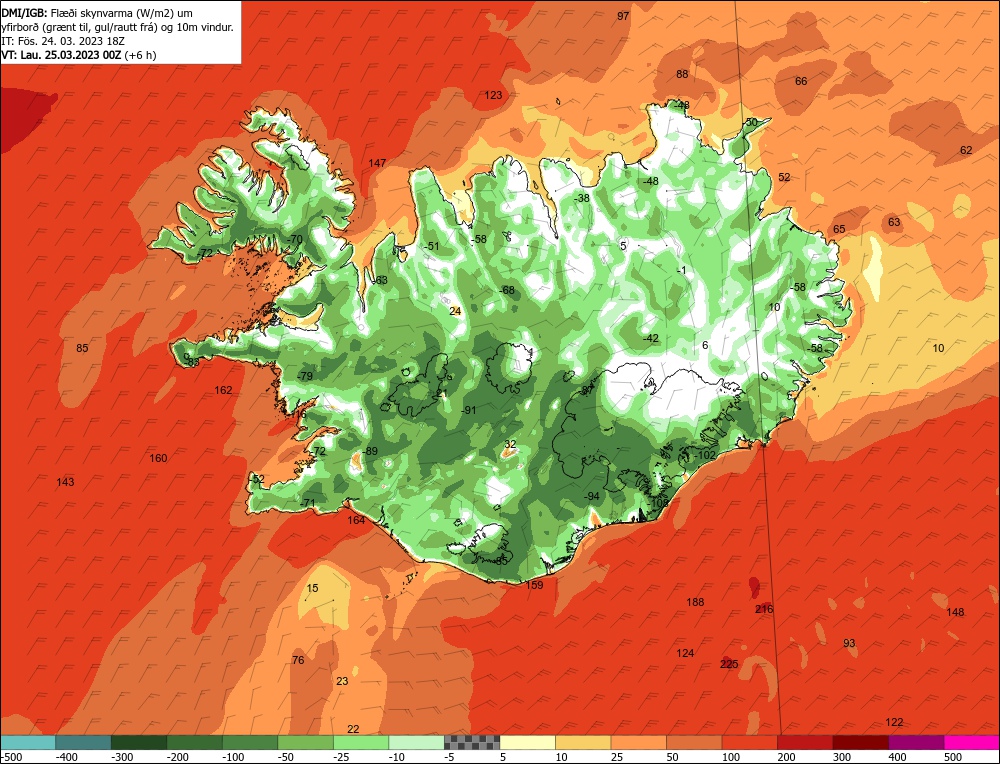Click the map value 76
The height and width of the screenshot is (764, 1000).
(298, 659)
